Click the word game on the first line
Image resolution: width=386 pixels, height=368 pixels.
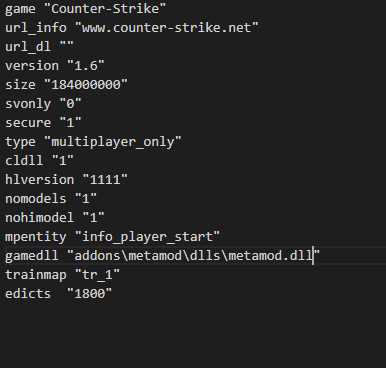20,9
